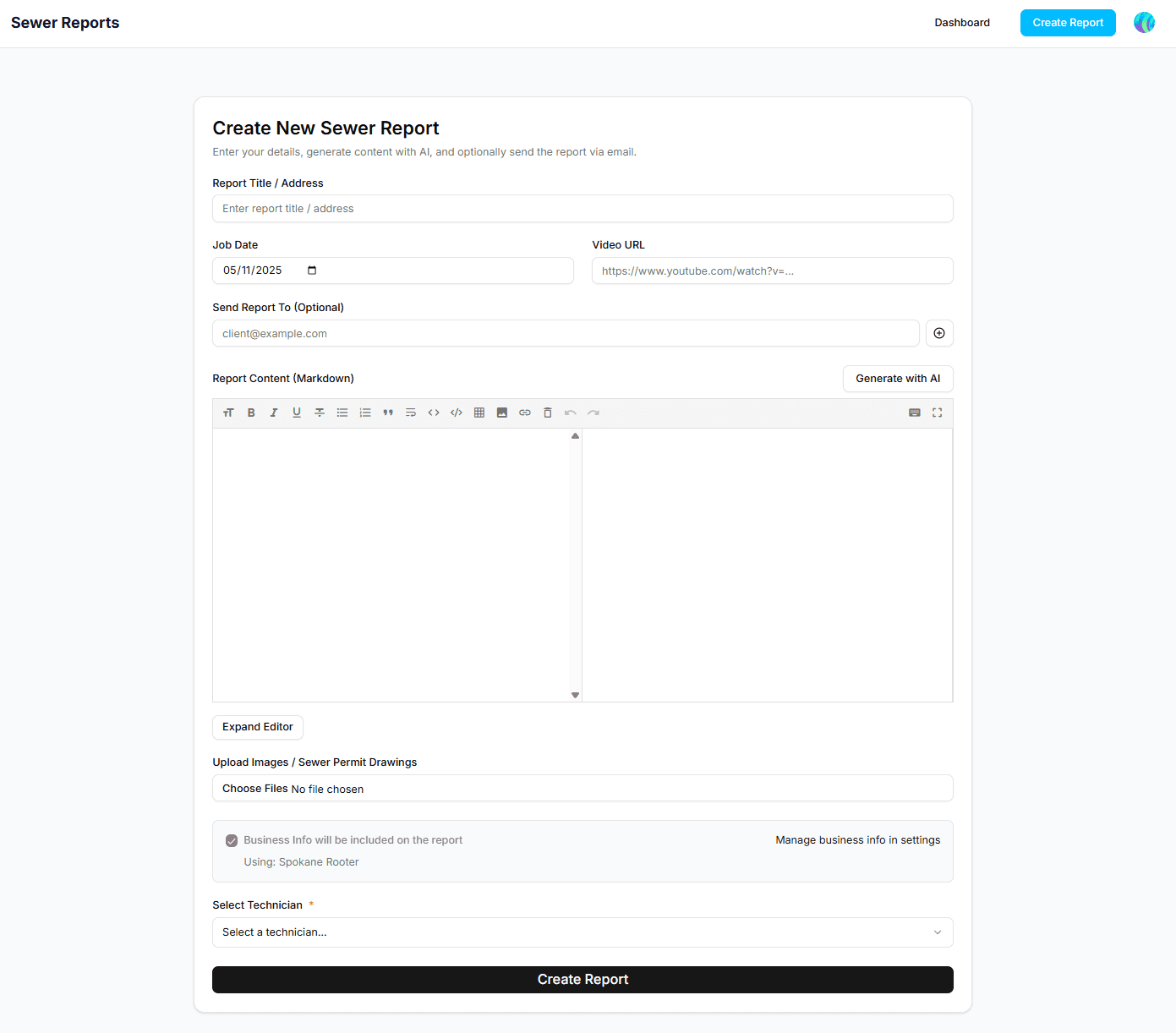The width and height of the screenshot is (1176, 1033).
Task: Submit with the black Create Report button
Action: tap(583, 980)
